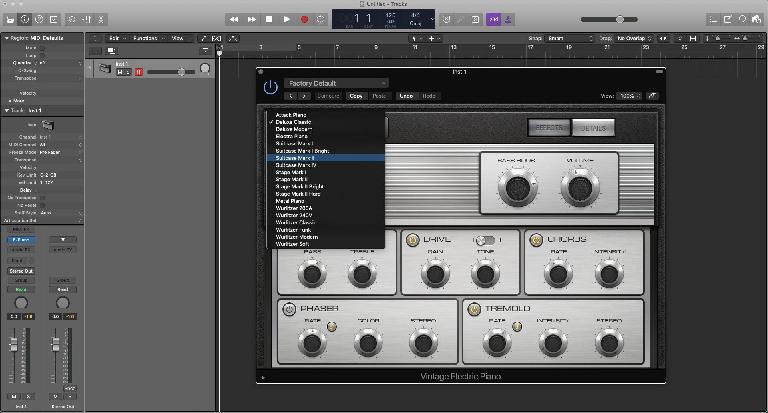768x413 pixels.
Task: Open Snap mode dropdown set to Smart
Action: pos(568,38)
